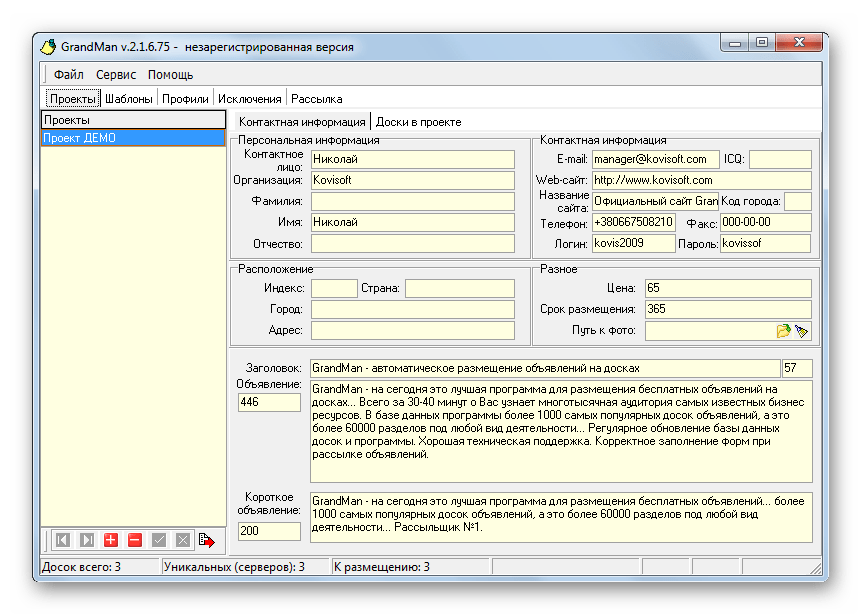This screenshot has width=862, height=615.
Task: Open the Помощь menu
Action: [170, 75]
